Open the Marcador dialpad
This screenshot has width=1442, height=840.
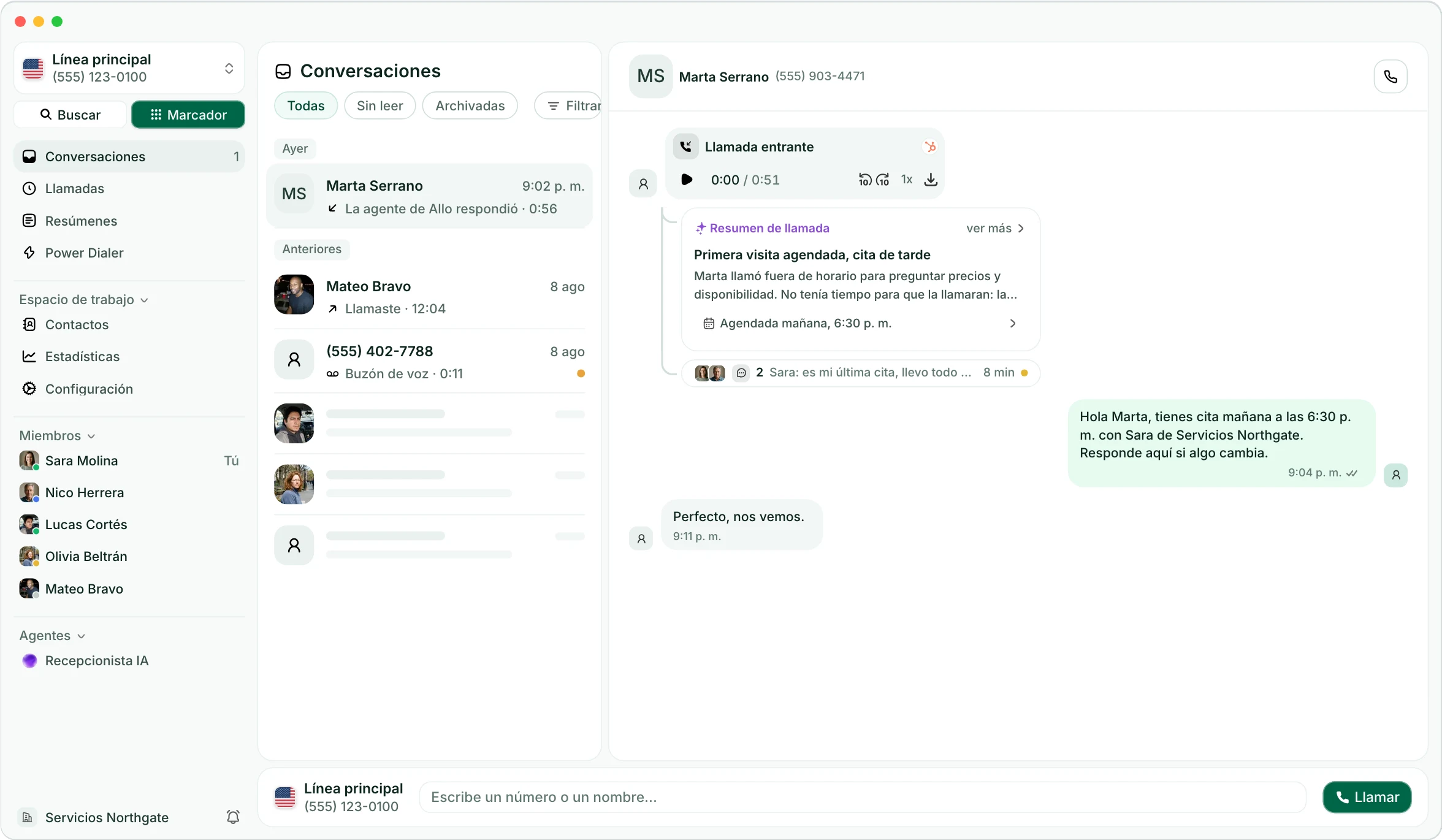188,115
